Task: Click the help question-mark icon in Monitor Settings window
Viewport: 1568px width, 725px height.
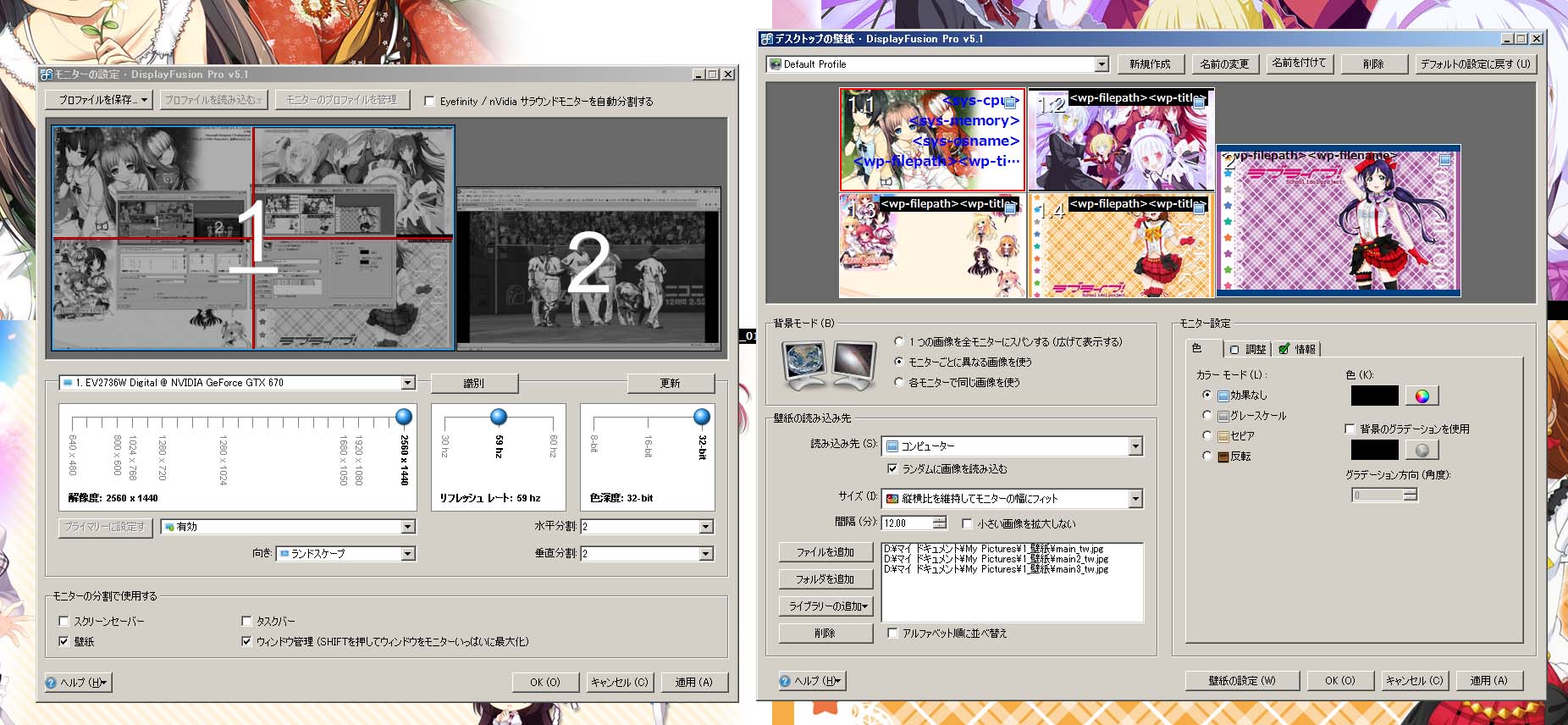Action: coord(51,683)
